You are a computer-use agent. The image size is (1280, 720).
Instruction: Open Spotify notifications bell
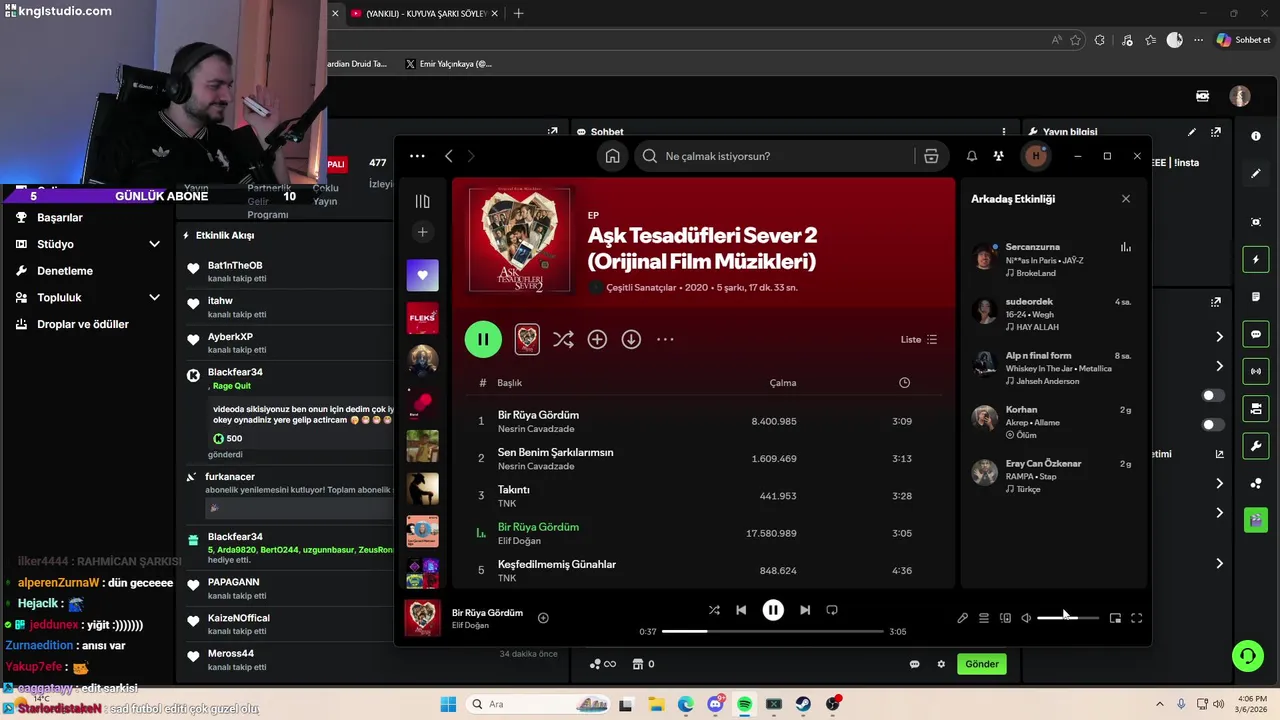click(971, 156)
